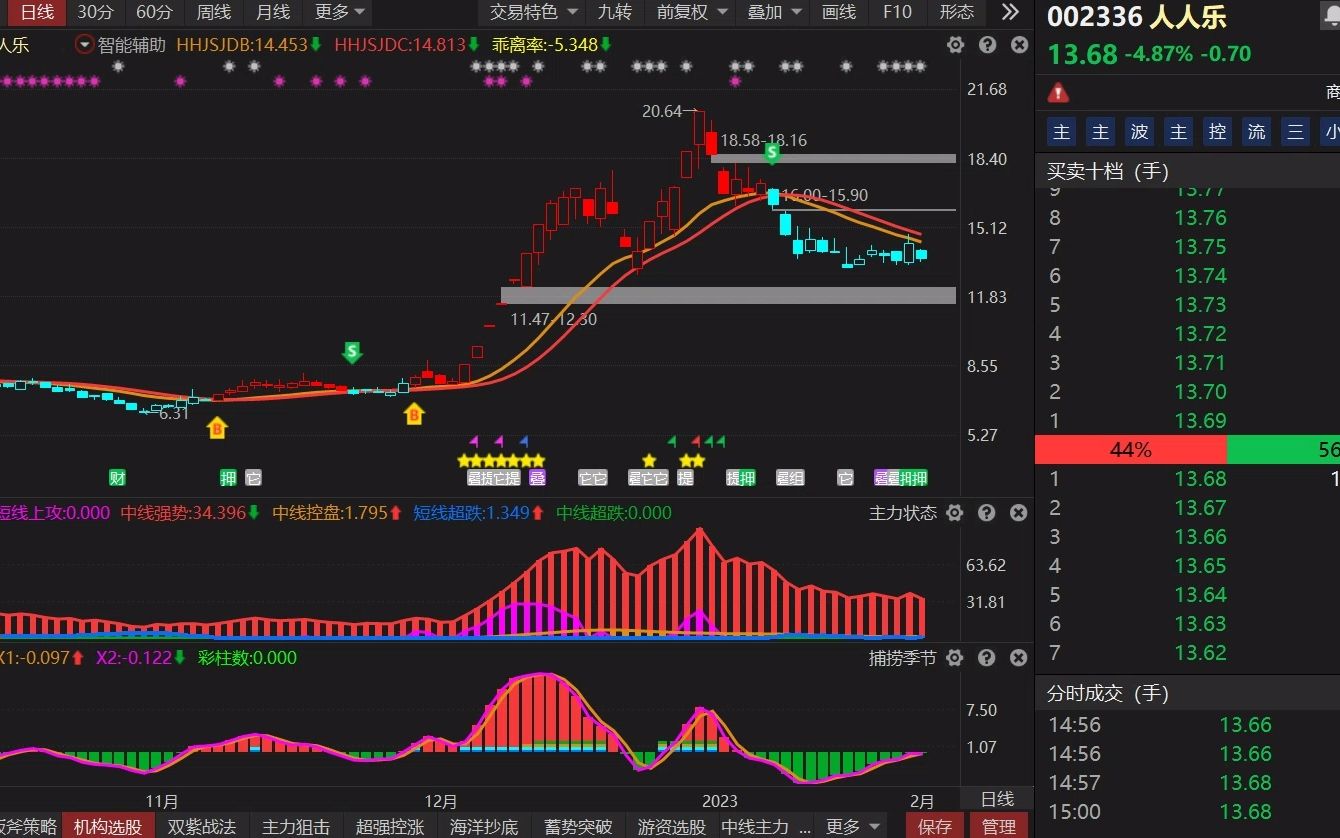The height and width of the screenshot is (838, 1340).
Task: Click the yellow B buy marker near 6.31
Action: [217, 428]
